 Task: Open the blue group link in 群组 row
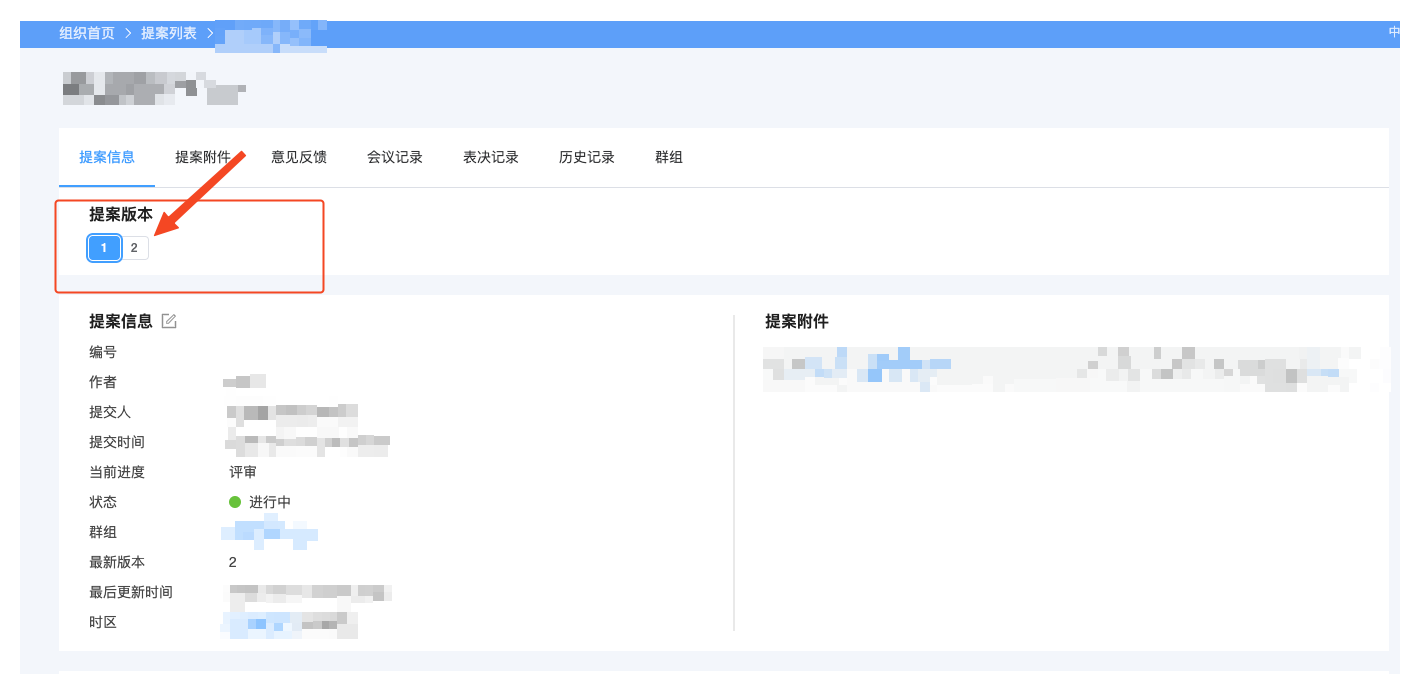click(x=270, y=532)
